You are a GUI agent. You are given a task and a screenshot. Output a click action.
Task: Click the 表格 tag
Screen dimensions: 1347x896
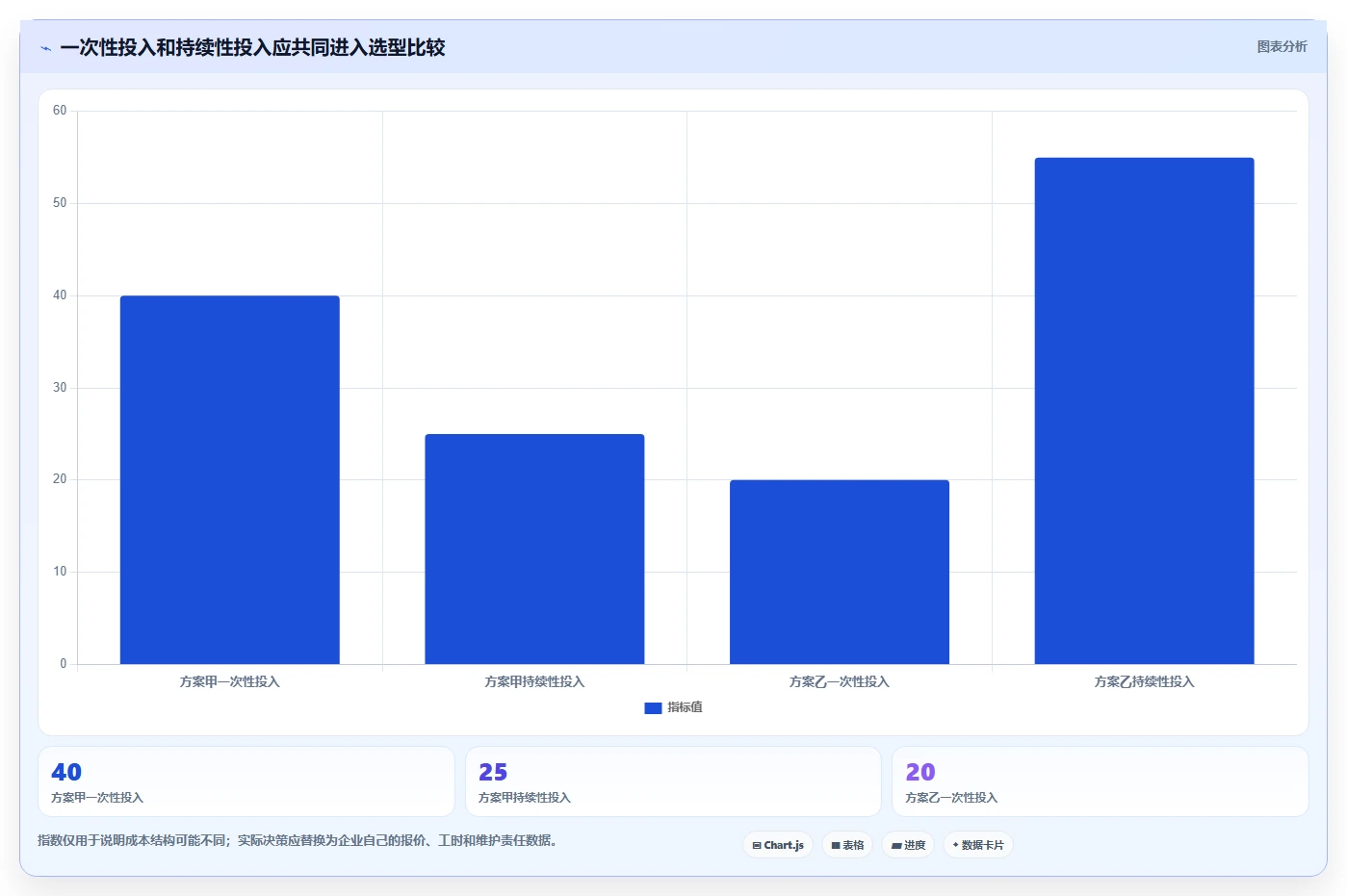(847, 845)
